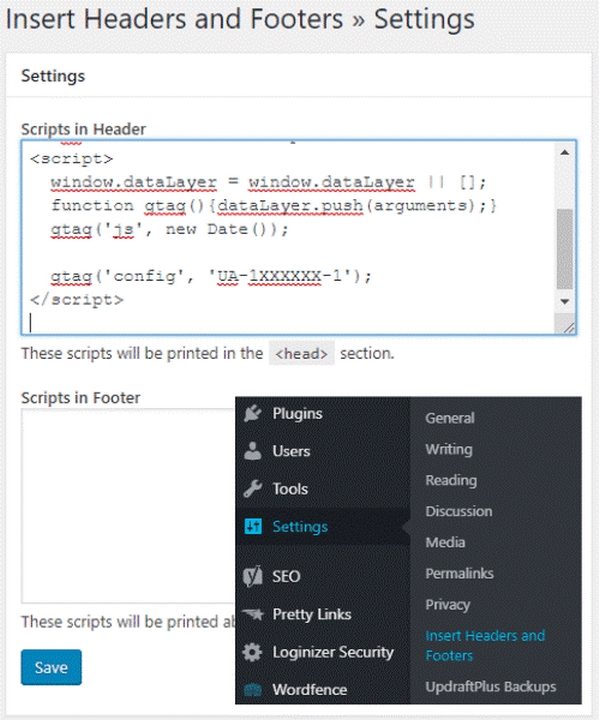
Task: Go to Discussion settings
Action: tap(459, 511)
